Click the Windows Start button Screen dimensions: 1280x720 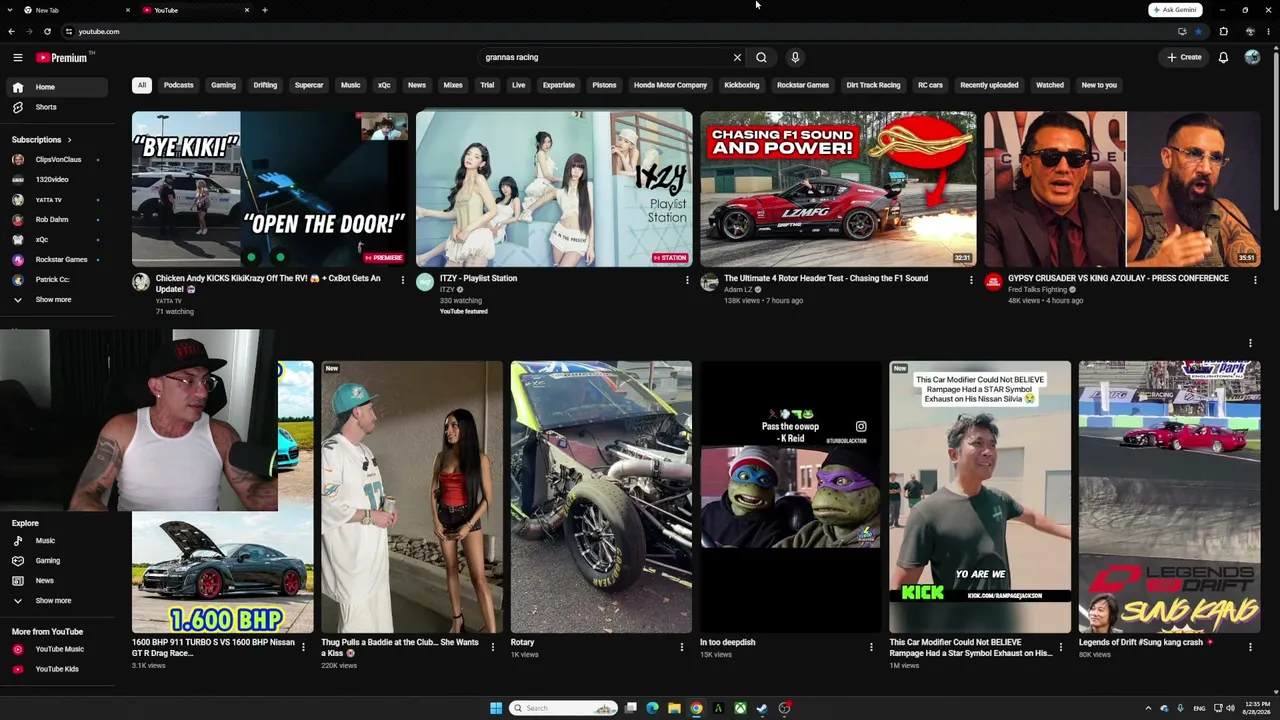point(496,708)
